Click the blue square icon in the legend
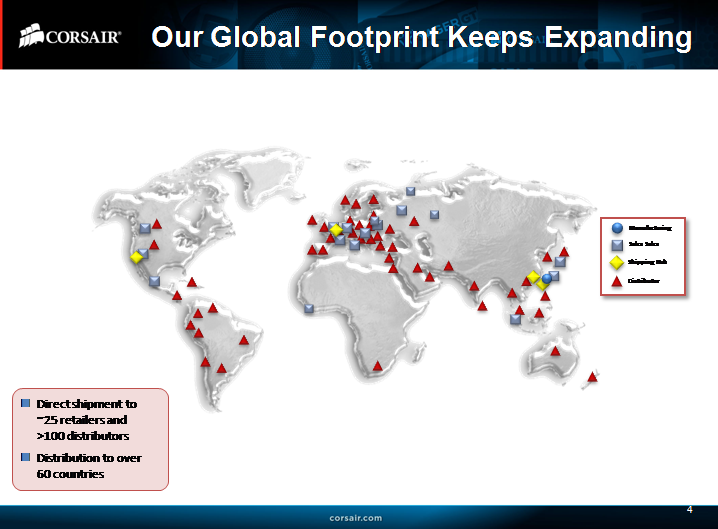The image size is (718, 529). point(617,245)
